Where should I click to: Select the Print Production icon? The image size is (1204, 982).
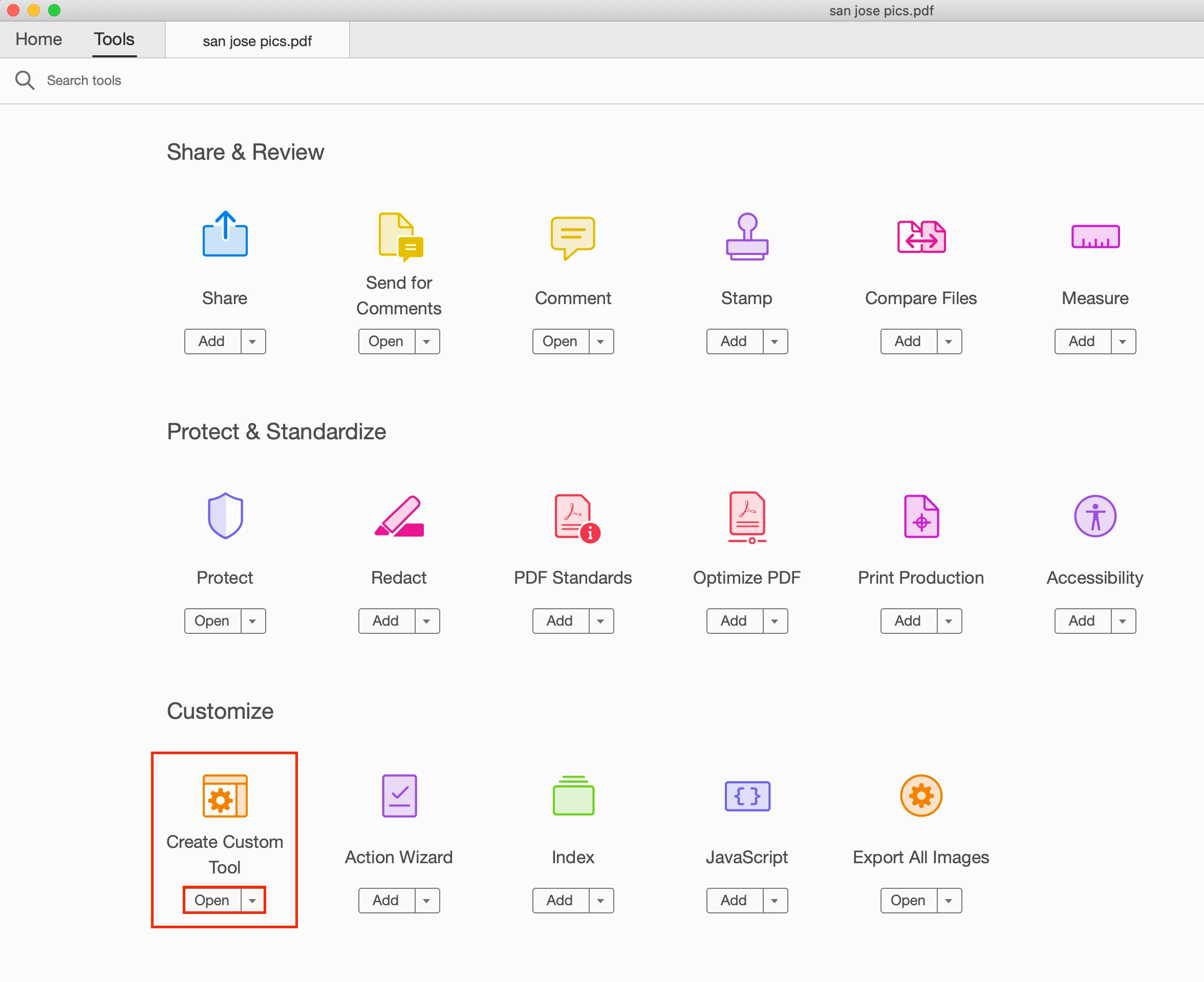[921, 516]
